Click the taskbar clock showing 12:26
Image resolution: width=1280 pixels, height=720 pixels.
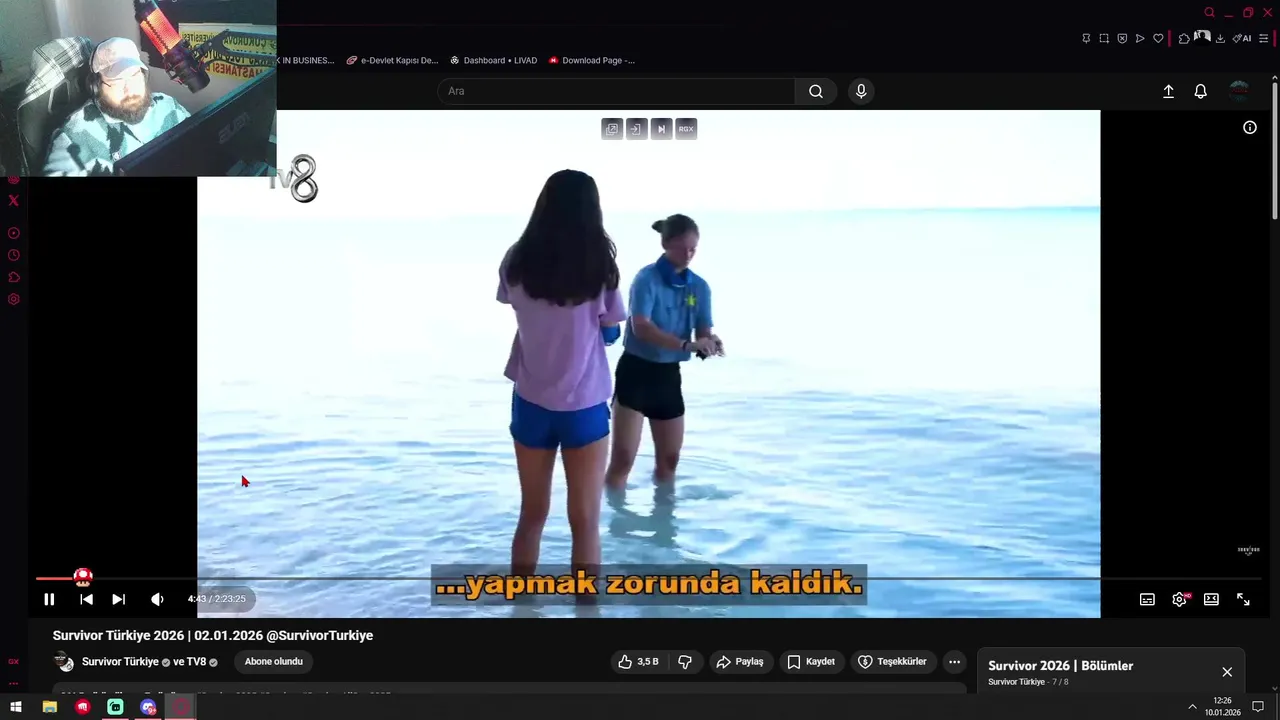tap(1222, 707)
